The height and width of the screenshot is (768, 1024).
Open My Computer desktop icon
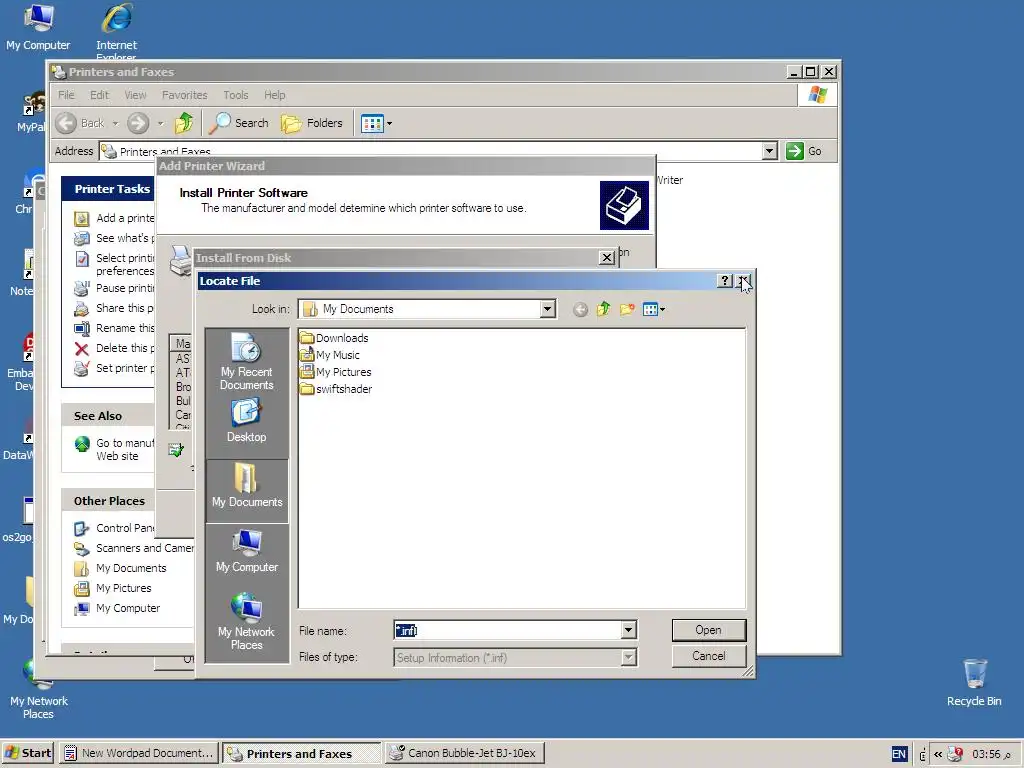(x=38, y=27)
